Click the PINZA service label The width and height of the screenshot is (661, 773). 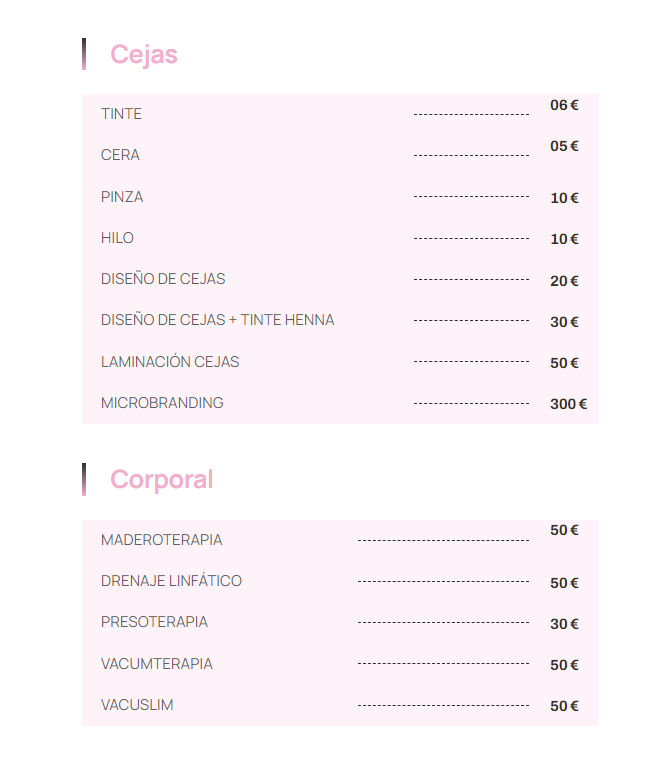click(x=122, y=197)
